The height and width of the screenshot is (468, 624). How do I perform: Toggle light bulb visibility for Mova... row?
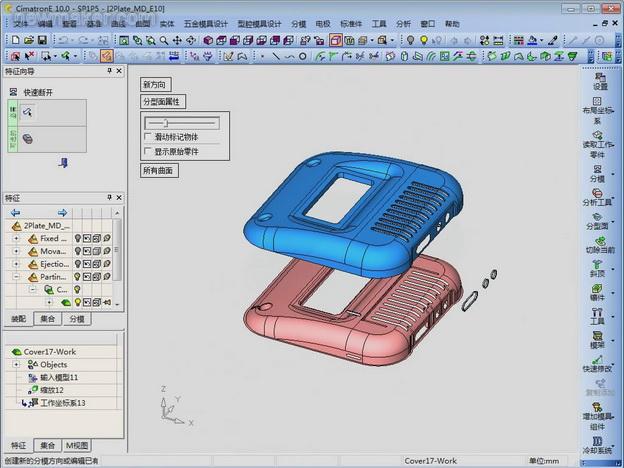click(x=78, y=251)
